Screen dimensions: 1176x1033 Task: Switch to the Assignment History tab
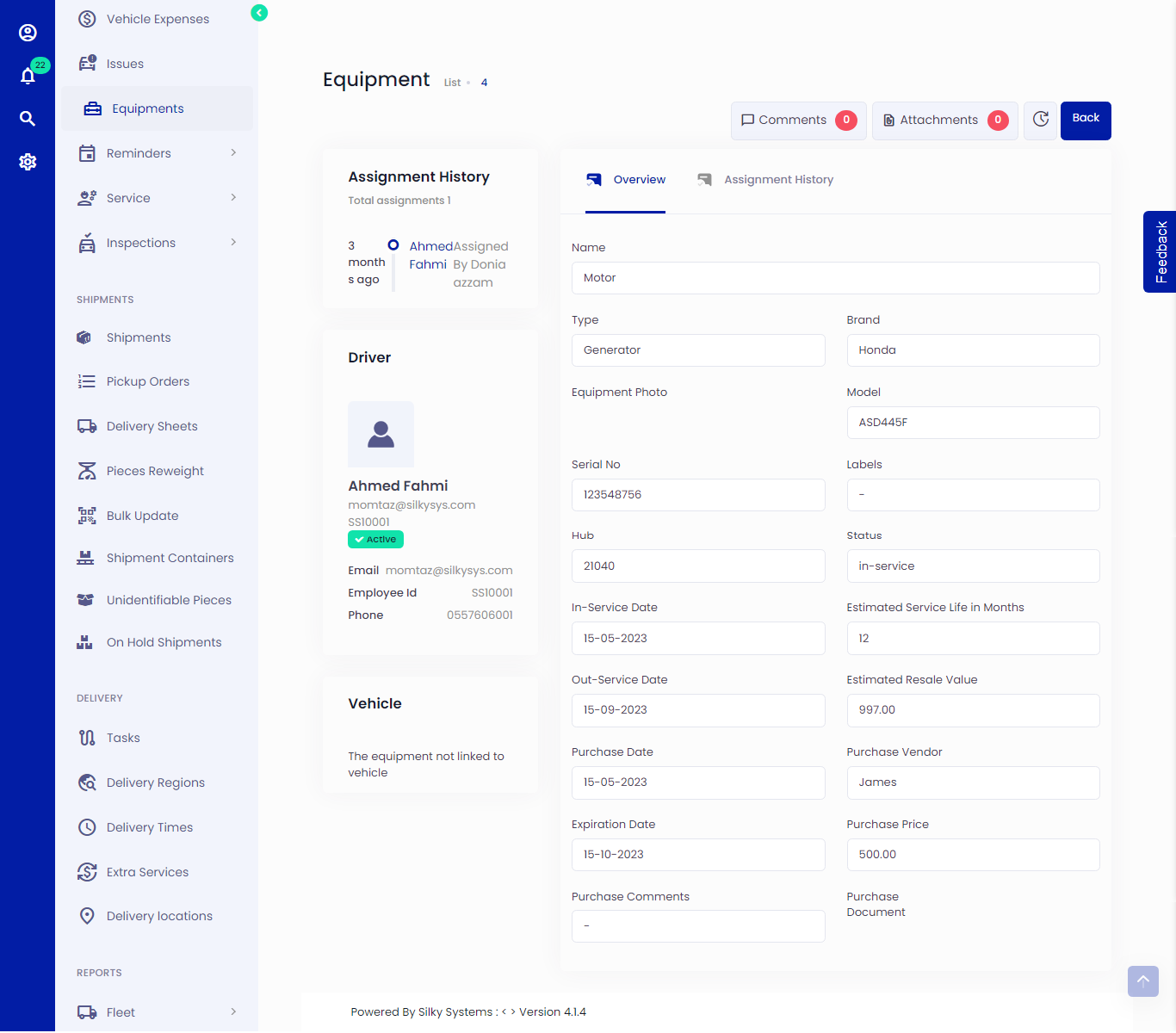777,180
